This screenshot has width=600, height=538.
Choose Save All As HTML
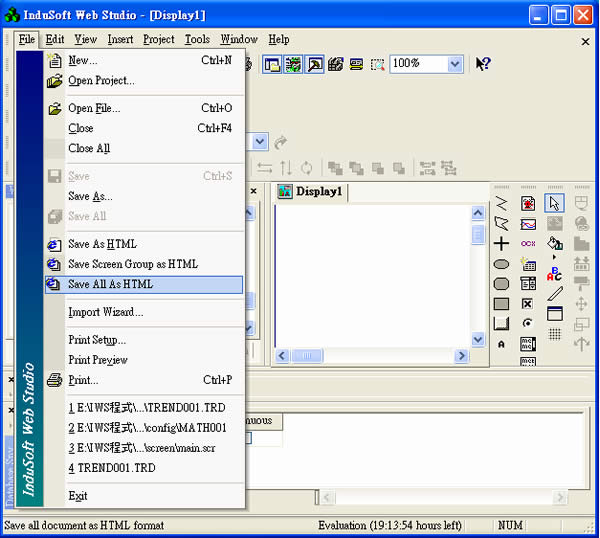110,284
